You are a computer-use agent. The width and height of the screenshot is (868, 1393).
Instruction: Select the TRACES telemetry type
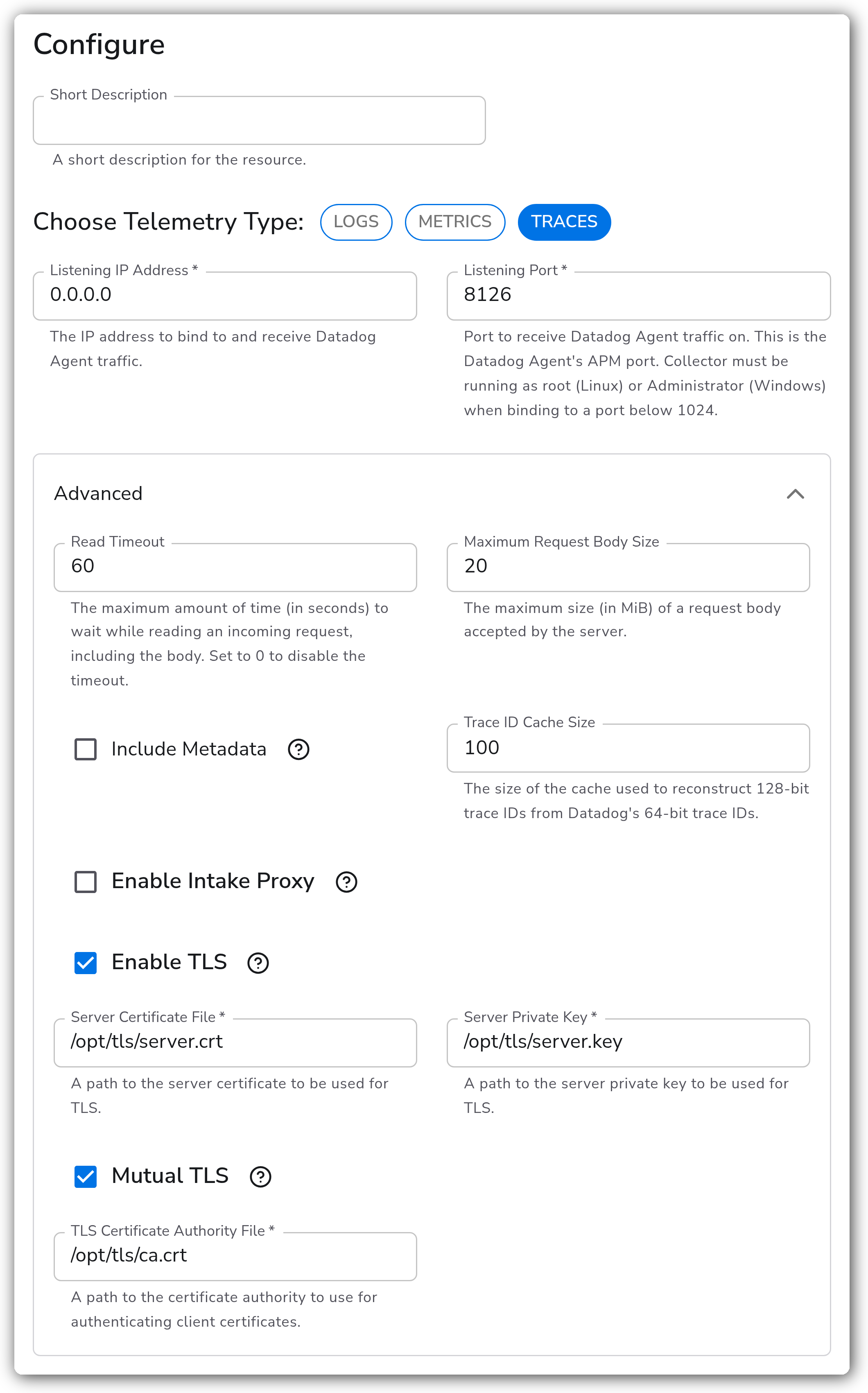point(564,222)
